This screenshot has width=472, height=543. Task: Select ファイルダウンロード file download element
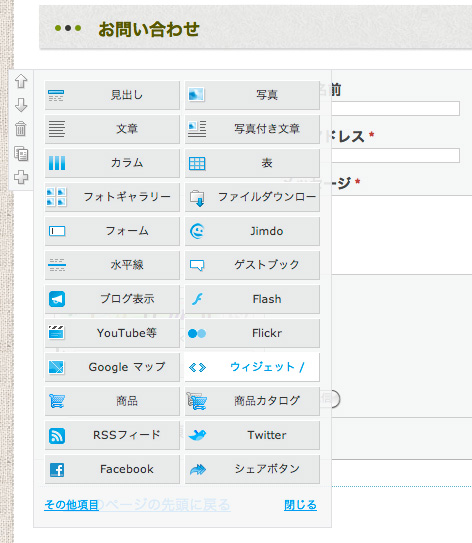tap(252, 197)
